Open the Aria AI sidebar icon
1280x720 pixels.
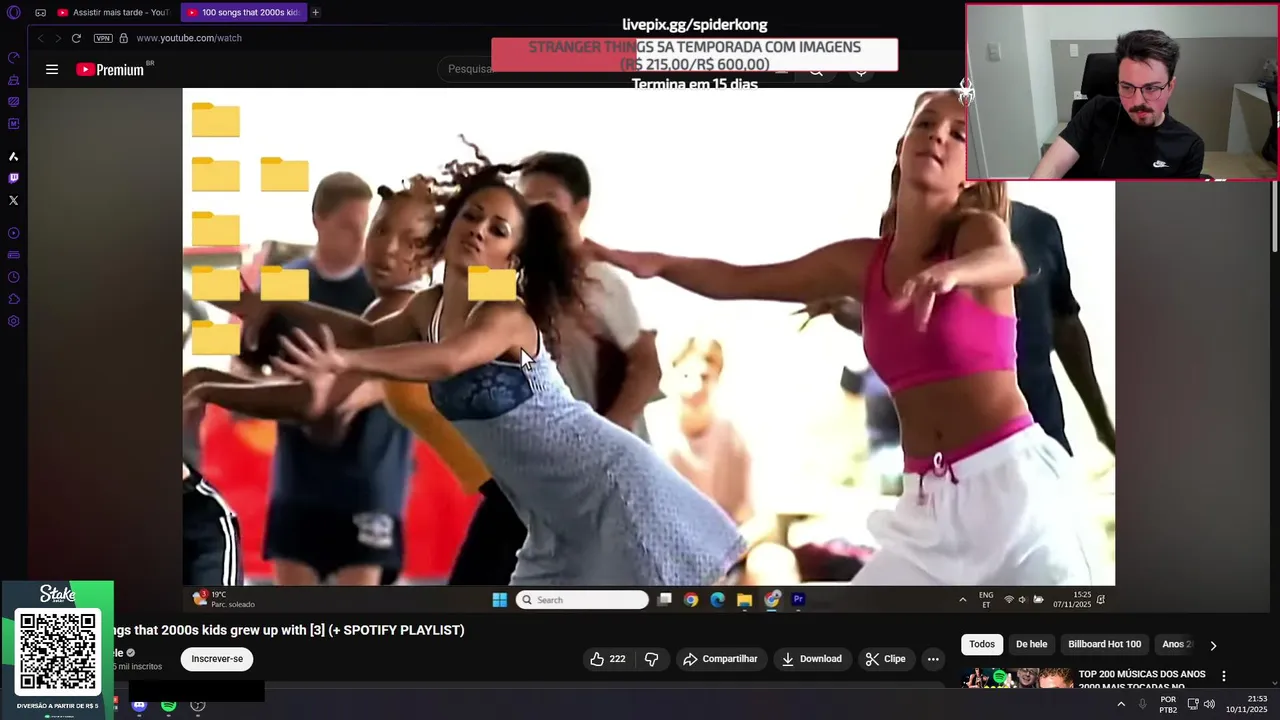pyautogui.click(x=14, y=156)
